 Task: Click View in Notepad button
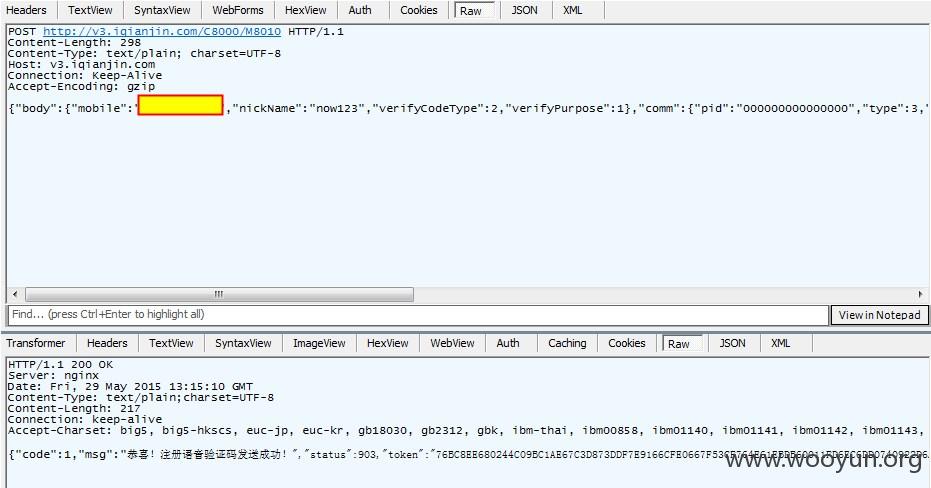point(879,315)
